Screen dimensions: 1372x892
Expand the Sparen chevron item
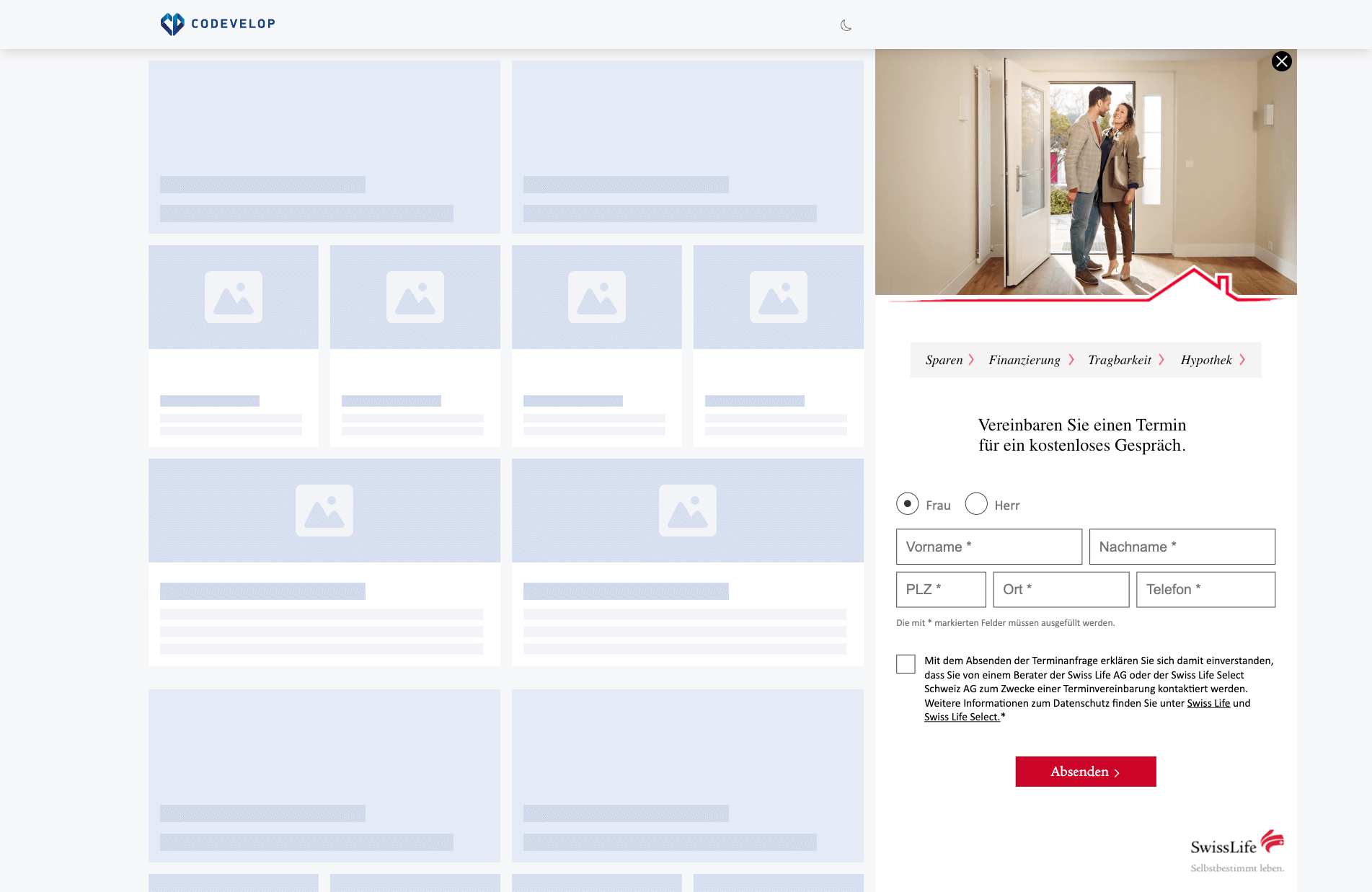(x=950, y=360)
